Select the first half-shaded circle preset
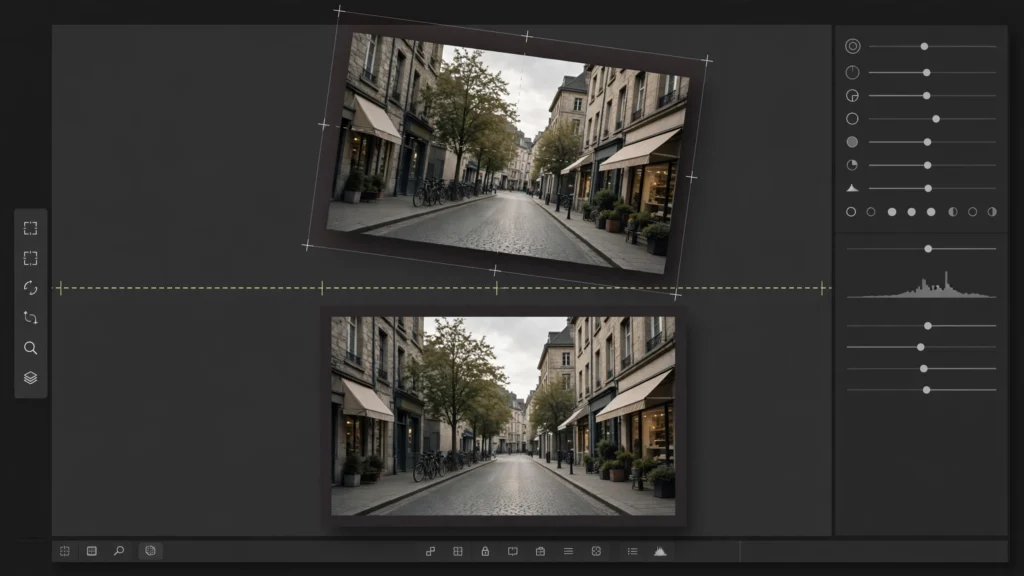The image size is (1024, 576). [x=953, y=212]
